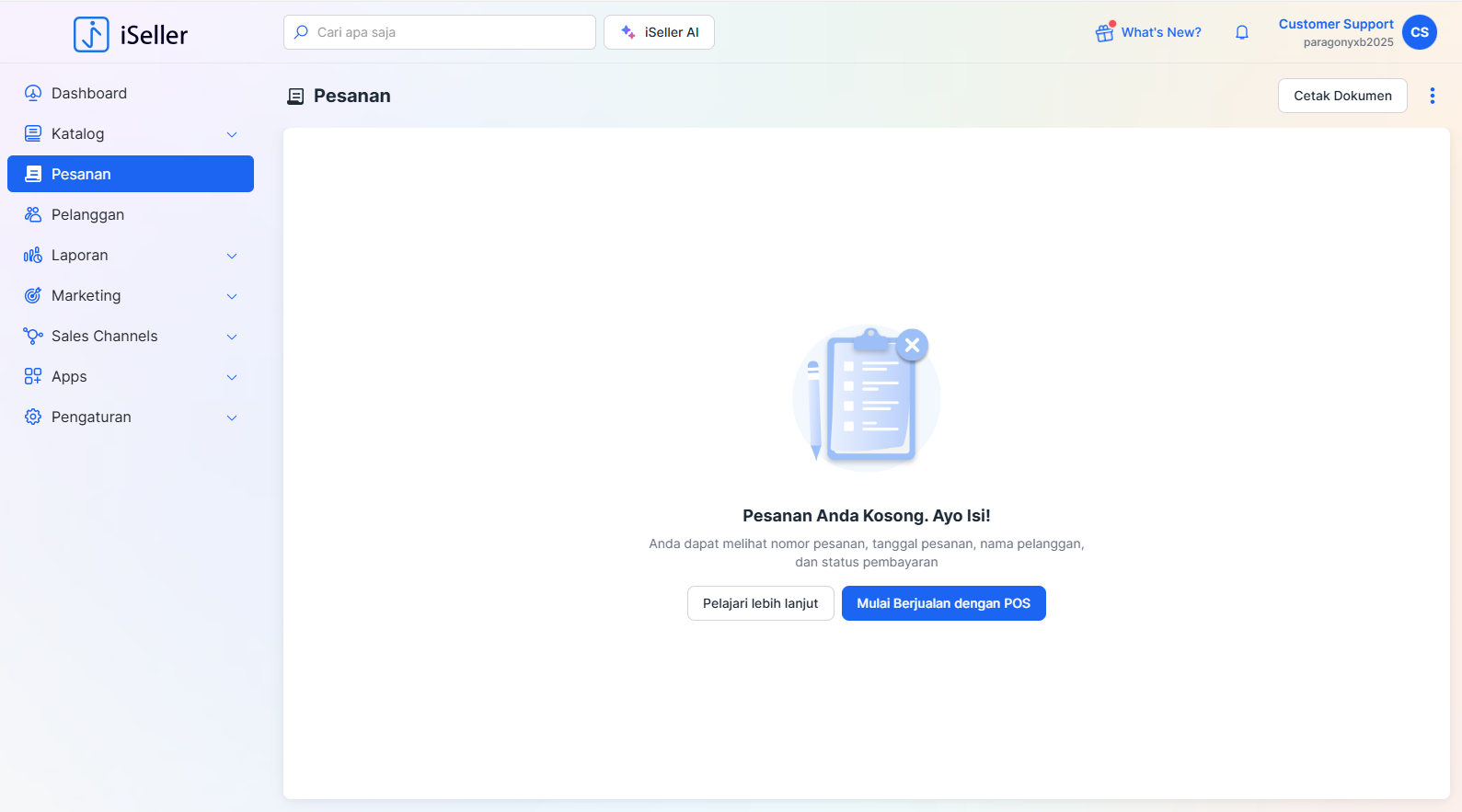
Task: Click Mulai Berjualan dengan POS
Action: pyautogui.click(x=943, y=603)
